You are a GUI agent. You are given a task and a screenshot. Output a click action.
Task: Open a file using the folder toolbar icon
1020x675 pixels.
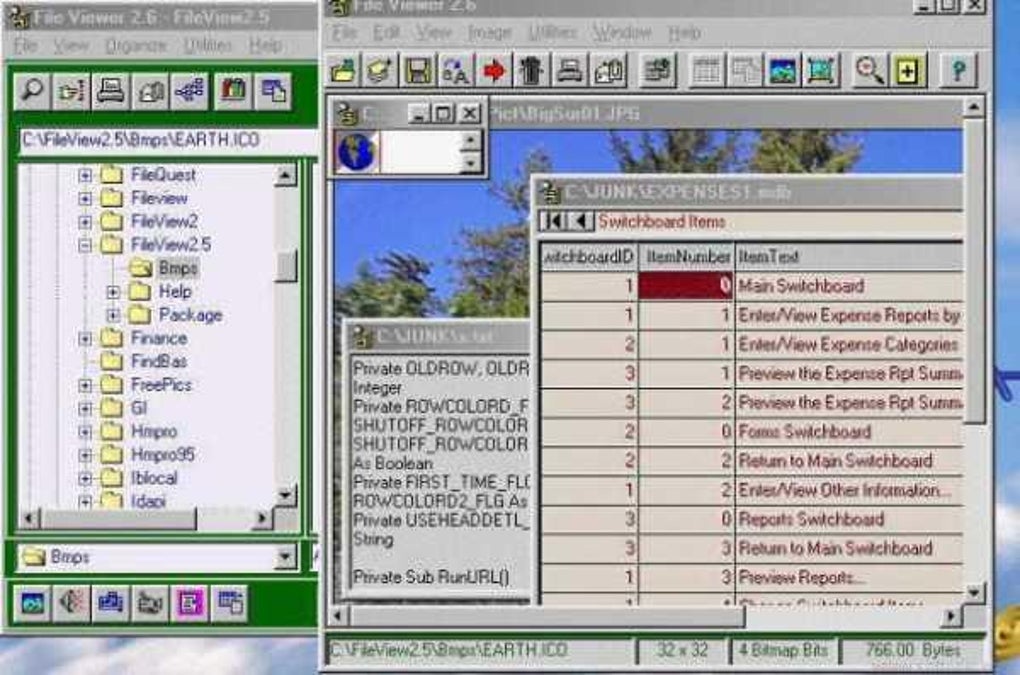click(x=343, y=69)
